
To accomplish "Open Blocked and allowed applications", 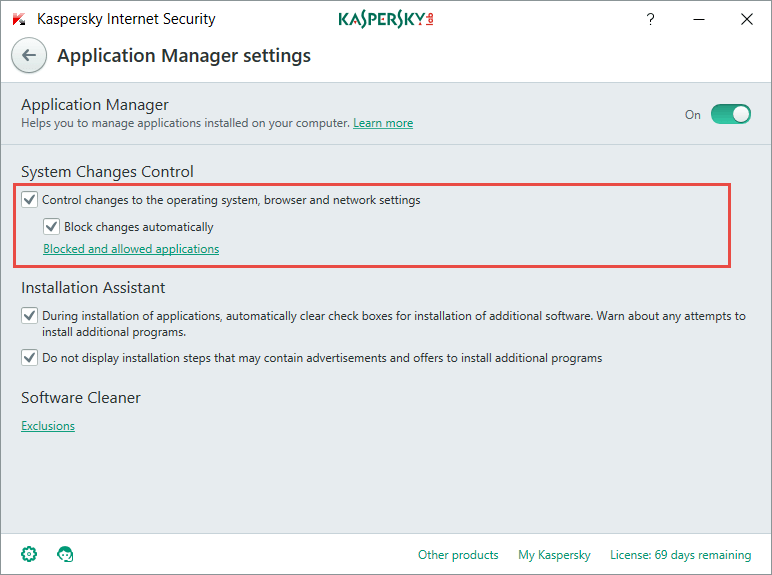I will pyautogui.click(x=131, y=249).
